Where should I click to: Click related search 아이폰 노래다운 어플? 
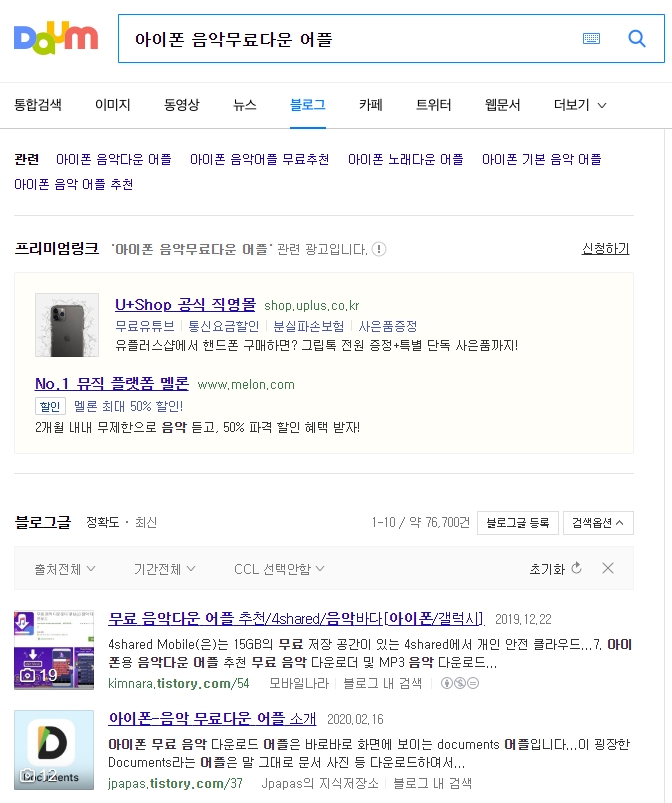click(406, 160)
